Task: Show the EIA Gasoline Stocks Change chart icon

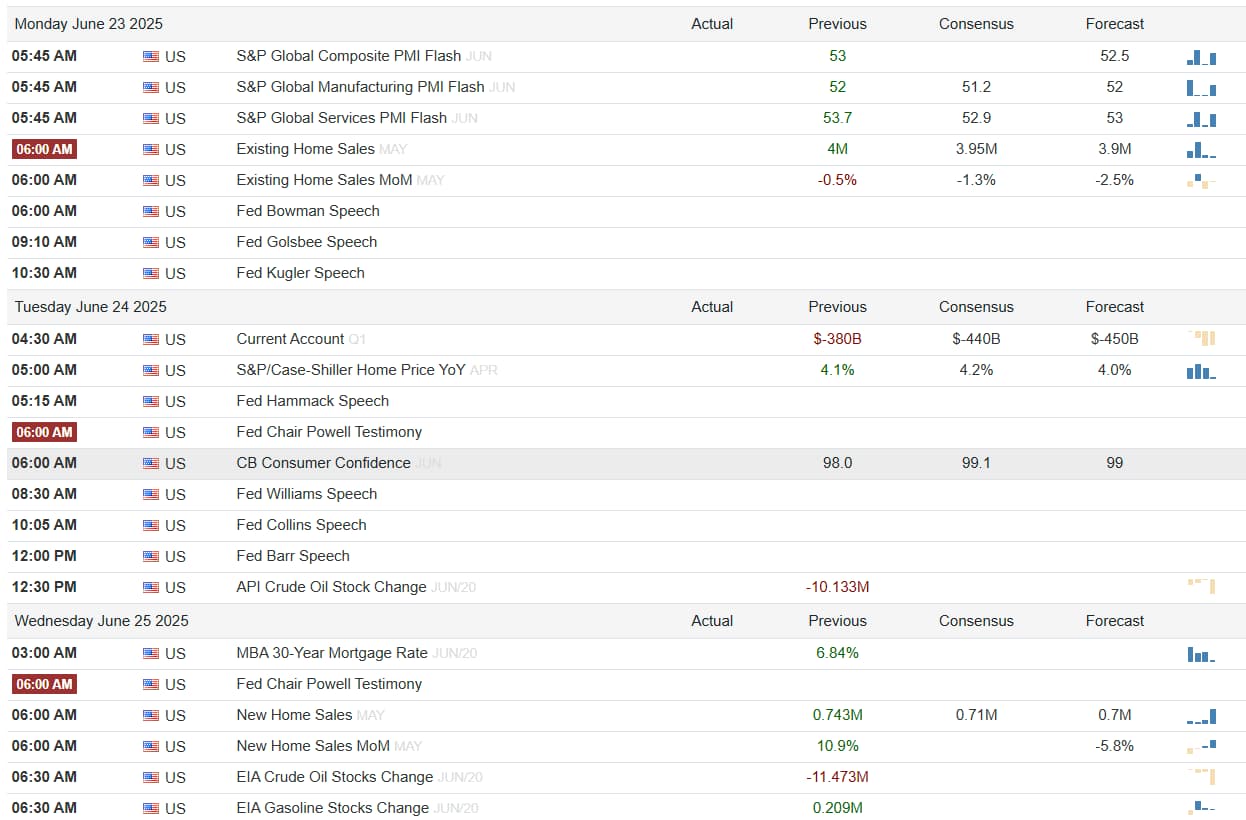Action: coord(1201,808)
